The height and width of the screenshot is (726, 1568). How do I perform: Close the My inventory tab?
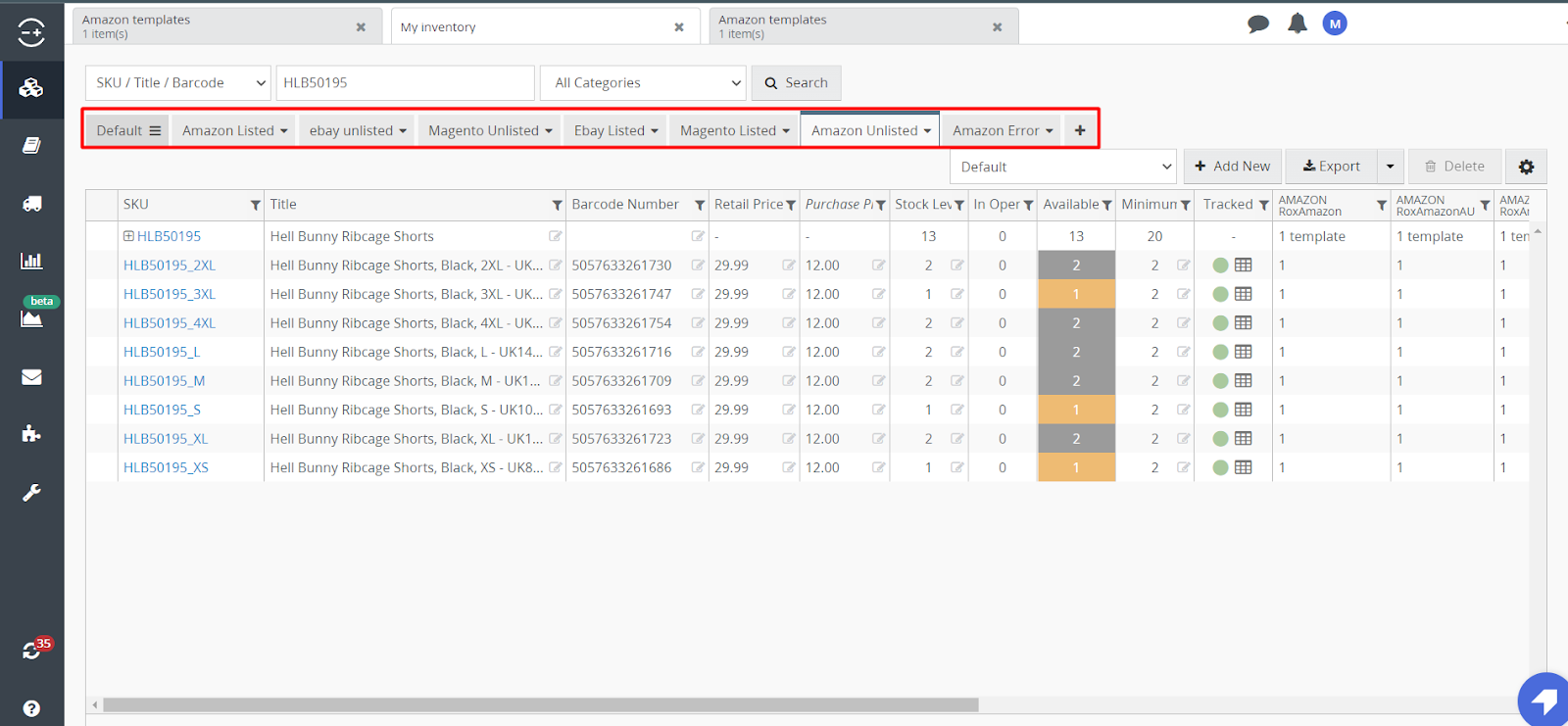pos(679,27)
